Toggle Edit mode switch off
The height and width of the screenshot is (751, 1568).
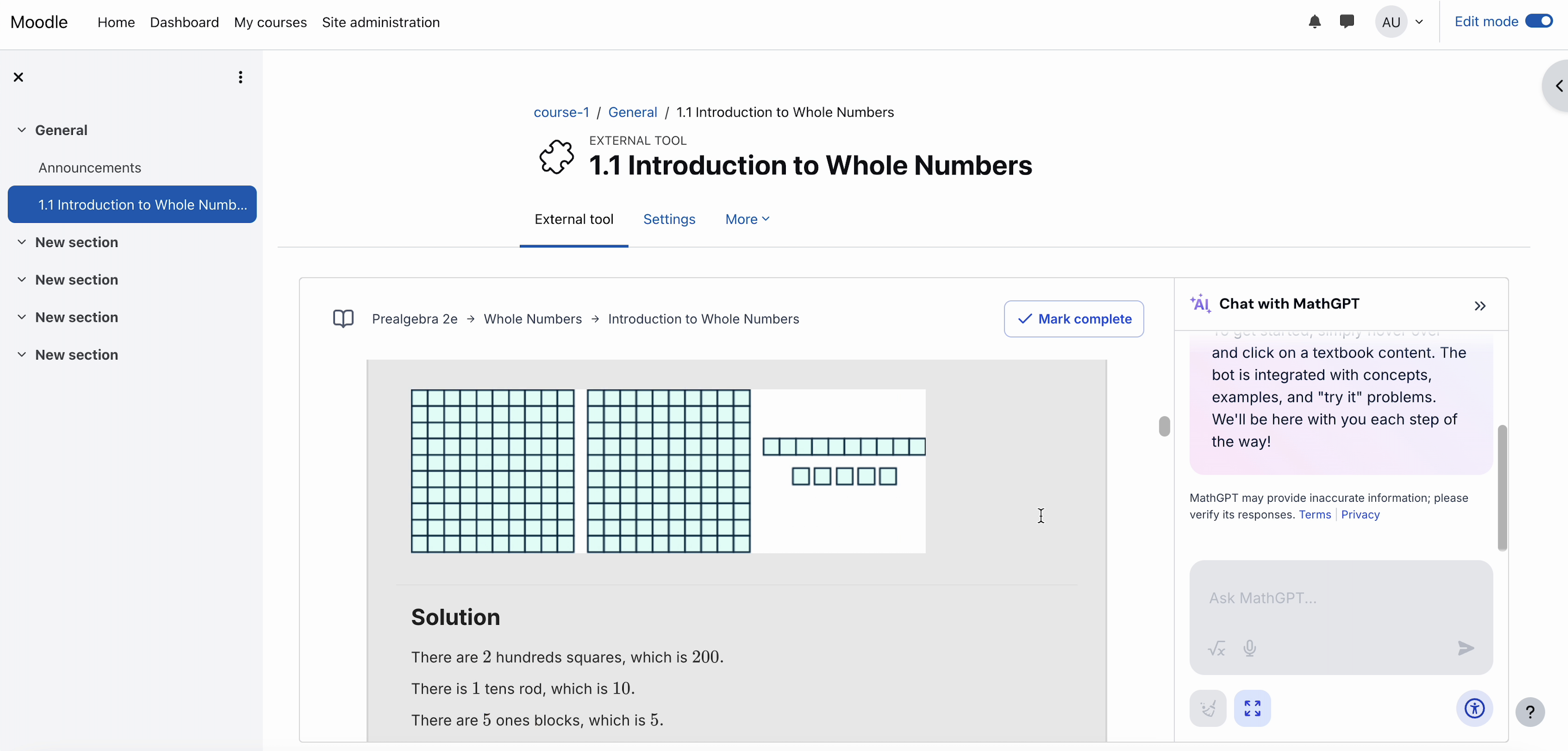pos(1539,22)
